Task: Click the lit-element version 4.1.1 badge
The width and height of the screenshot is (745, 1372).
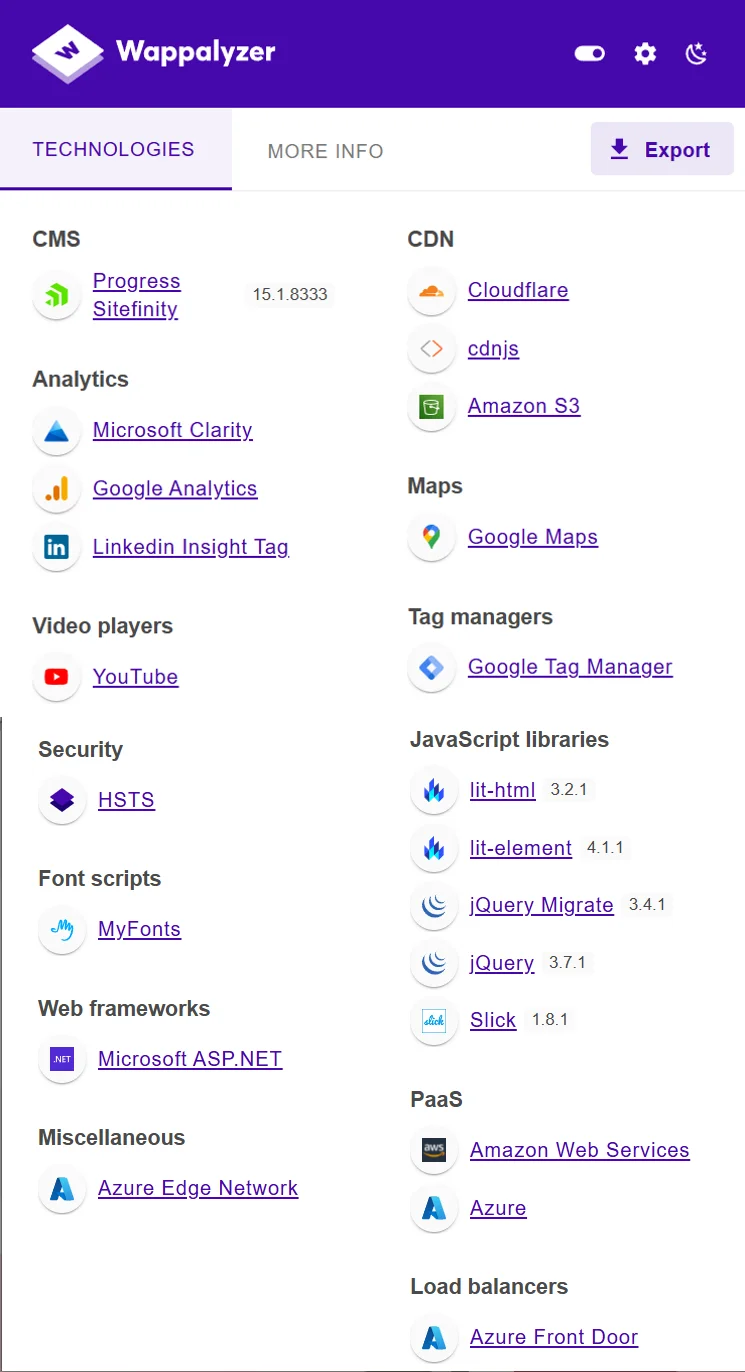Action: (605, 848)
